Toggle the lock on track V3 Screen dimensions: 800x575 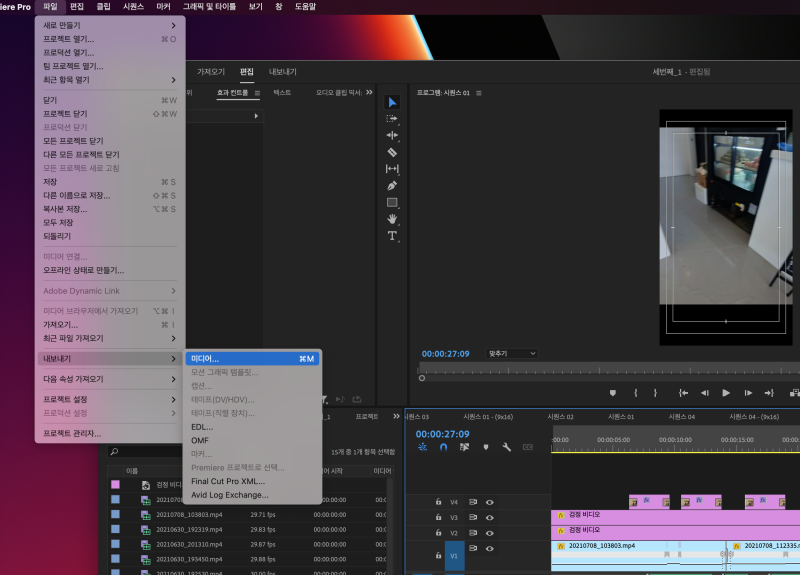point(438,518)
